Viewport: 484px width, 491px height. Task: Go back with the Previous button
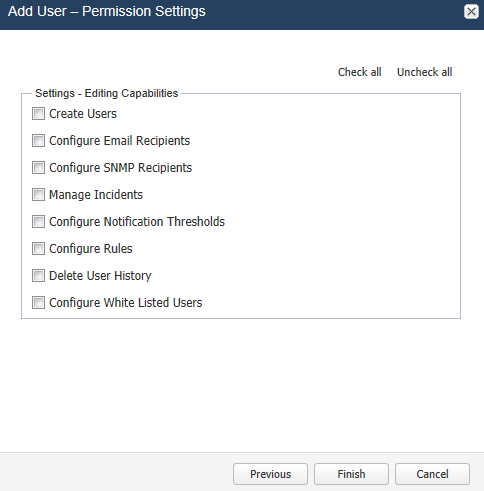click(270, 474)
